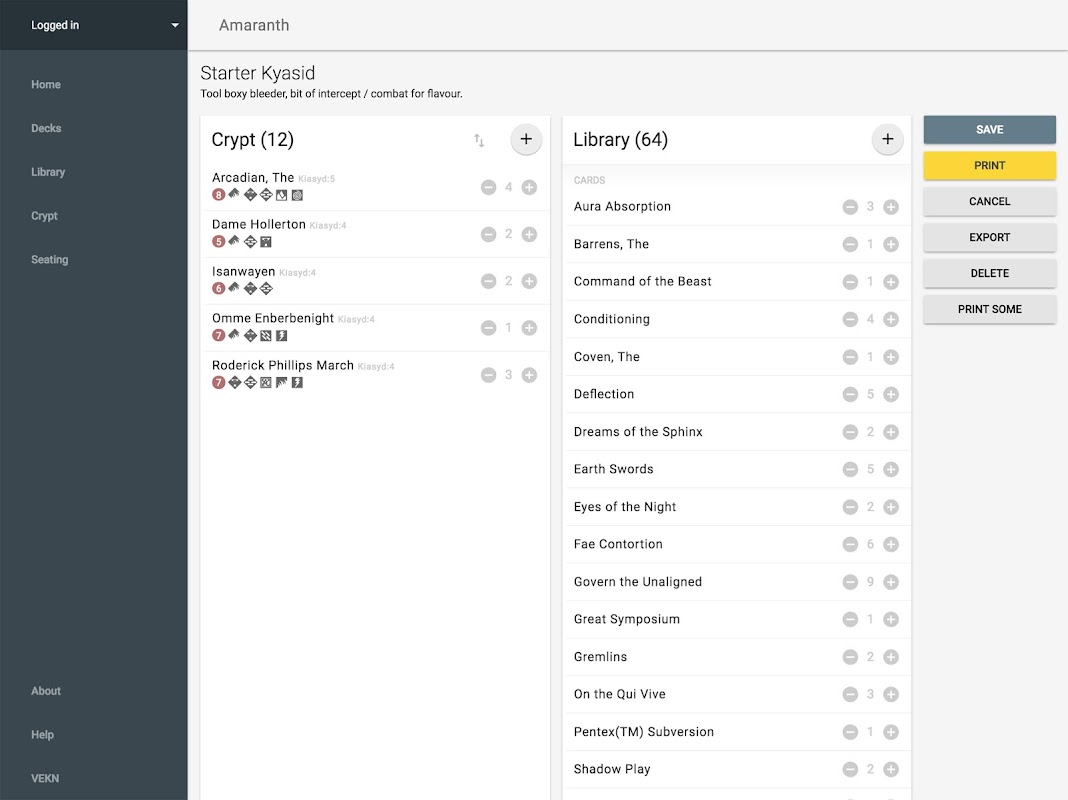Increase Great Symposium count

tap(891, 620)
